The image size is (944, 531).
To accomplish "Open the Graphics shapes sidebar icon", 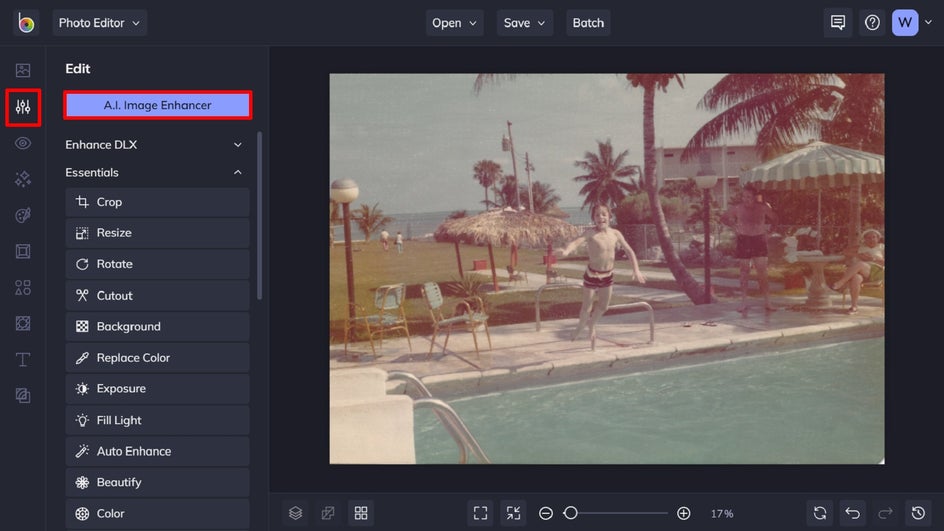I will [x=23, y=287].
